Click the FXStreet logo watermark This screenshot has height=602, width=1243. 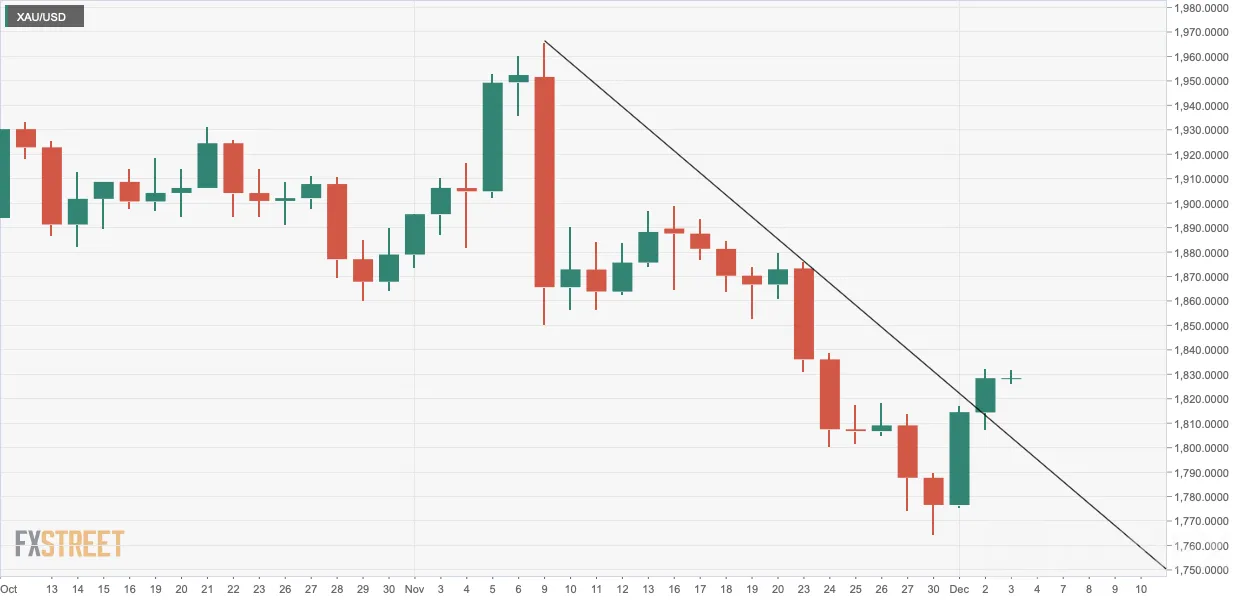click(69, 544)
